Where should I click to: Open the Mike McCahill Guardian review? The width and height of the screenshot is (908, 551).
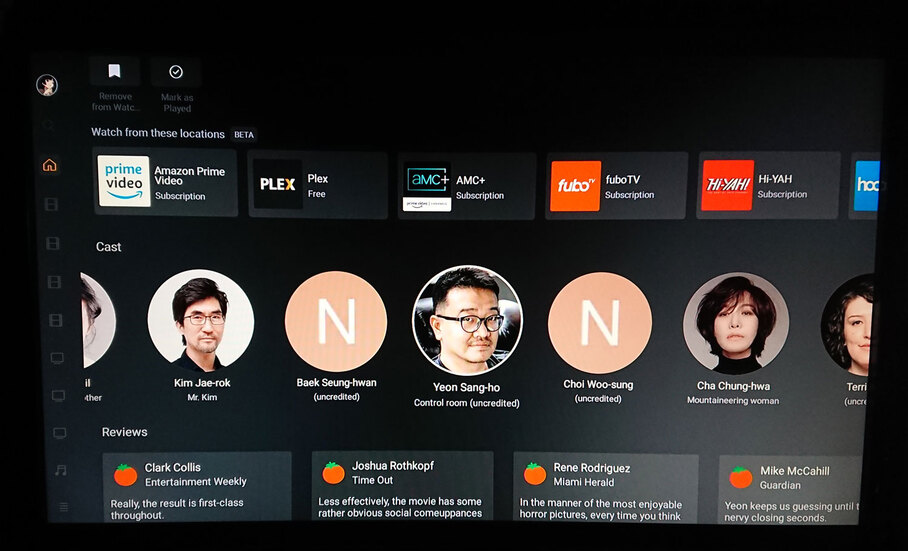pos(790,490)
